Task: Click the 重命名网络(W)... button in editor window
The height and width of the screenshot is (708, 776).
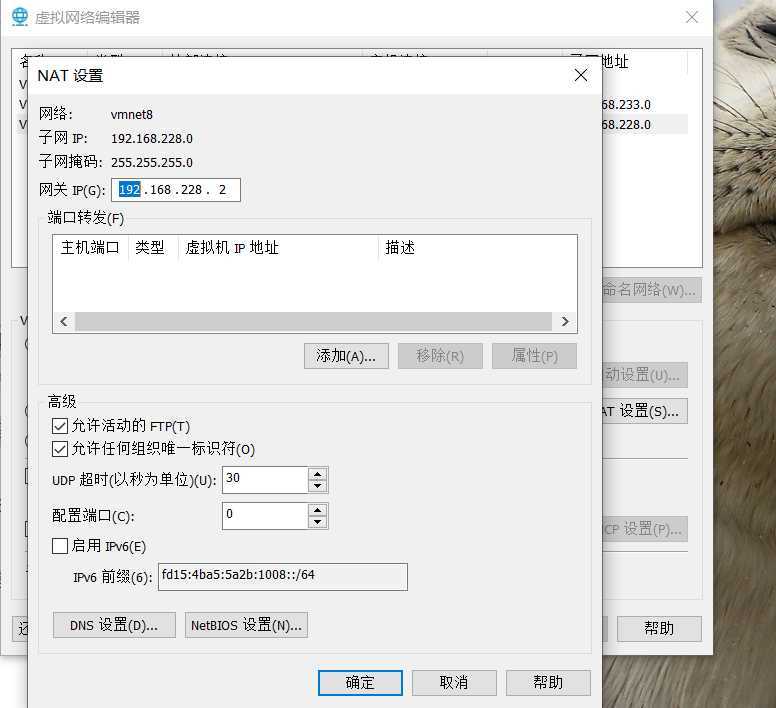Action: point(652,289)
